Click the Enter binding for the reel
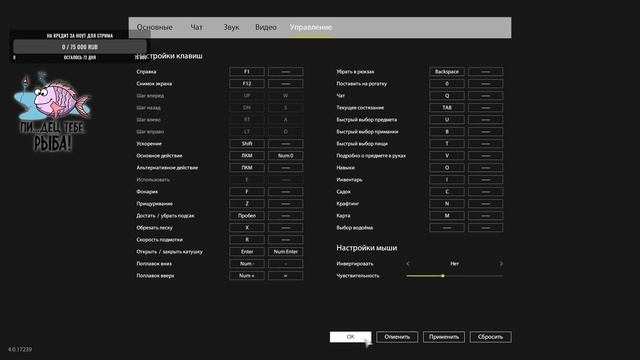The image size is (640, 360). [x=247, y=252]
